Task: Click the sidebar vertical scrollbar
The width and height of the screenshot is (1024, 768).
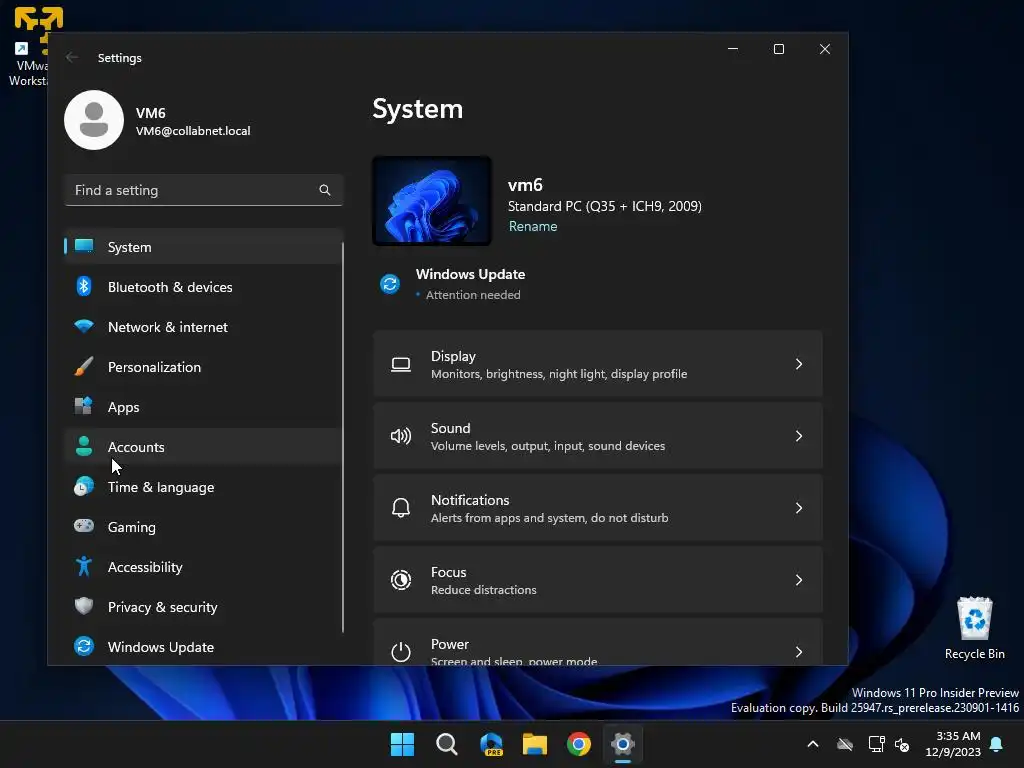Action: (x=343, y=437)
